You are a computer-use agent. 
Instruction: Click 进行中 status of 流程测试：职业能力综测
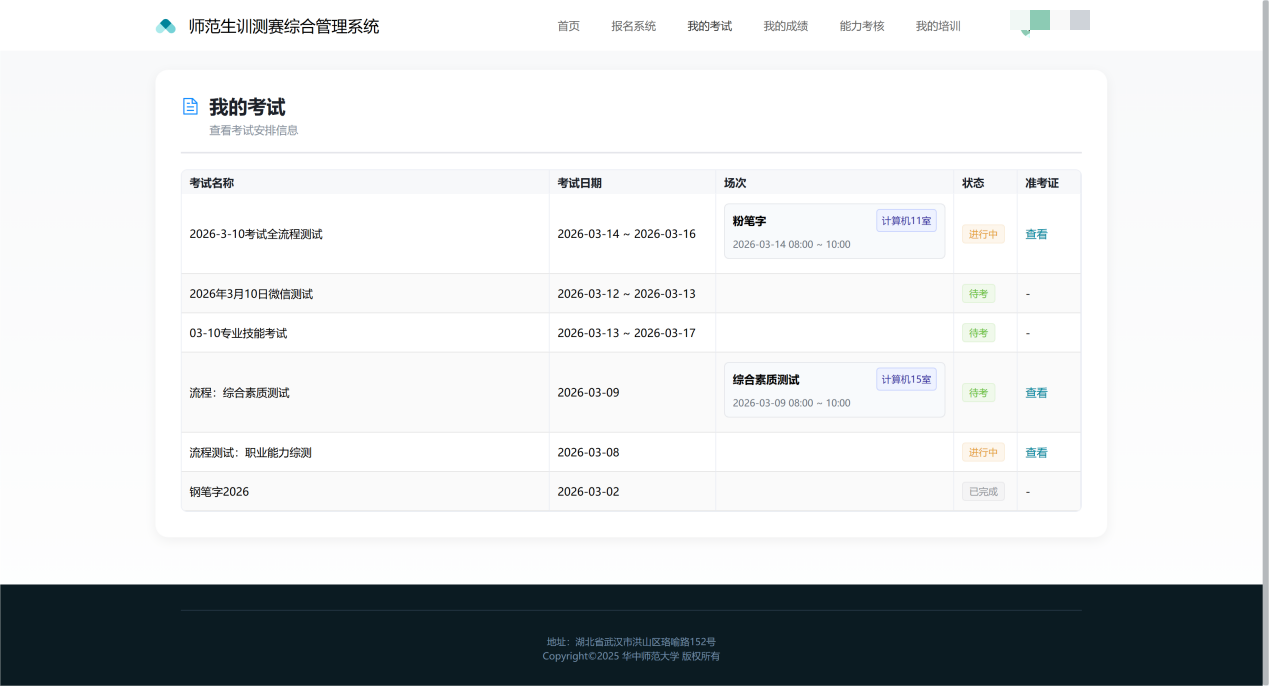tap(983, 452)
